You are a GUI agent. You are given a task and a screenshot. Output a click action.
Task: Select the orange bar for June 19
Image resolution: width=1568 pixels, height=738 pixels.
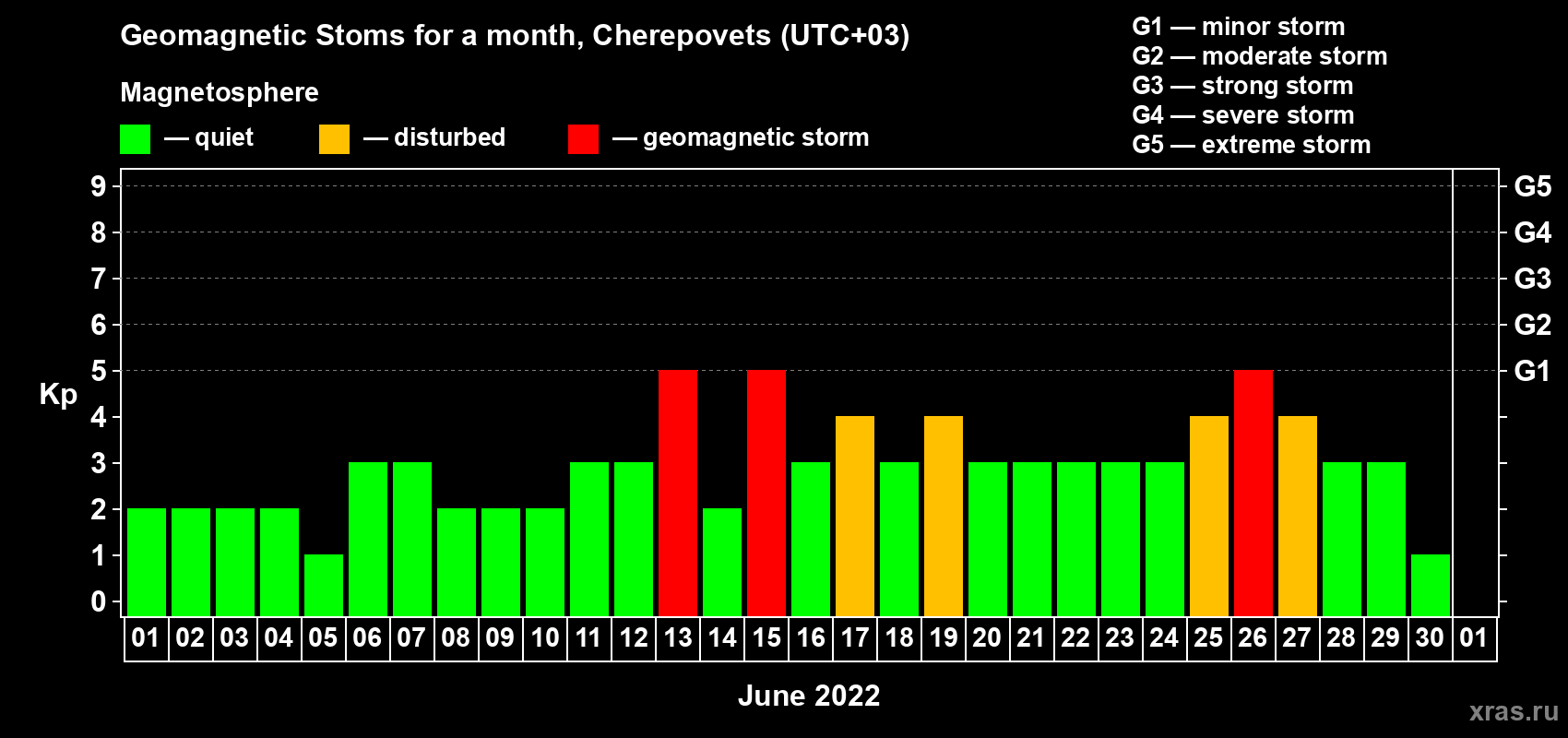click(x=944, y=516)
